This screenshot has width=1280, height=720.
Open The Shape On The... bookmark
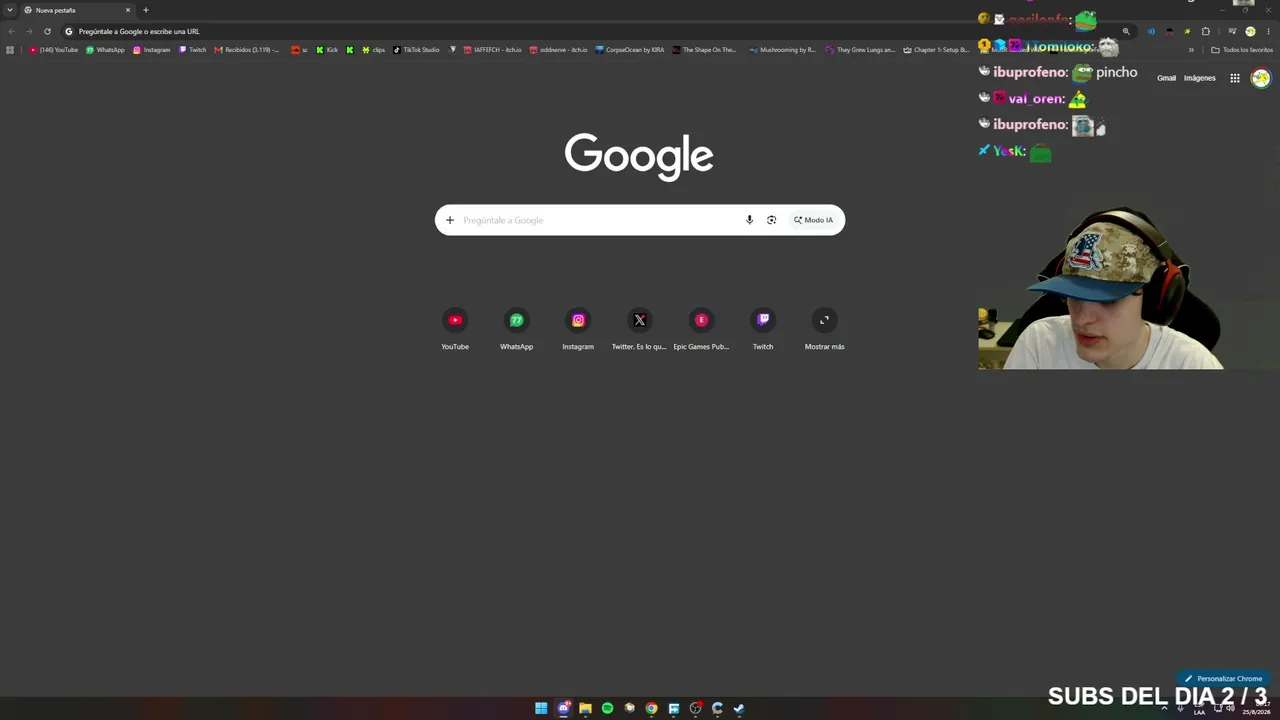(704, 50)
